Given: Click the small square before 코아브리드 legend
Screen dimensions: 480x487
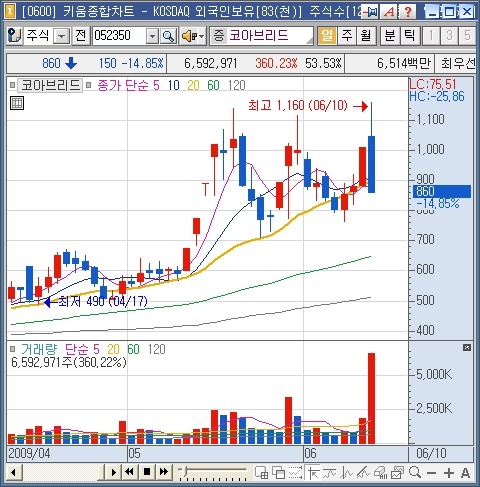Looking at the screenshot, I should point(13,85).
